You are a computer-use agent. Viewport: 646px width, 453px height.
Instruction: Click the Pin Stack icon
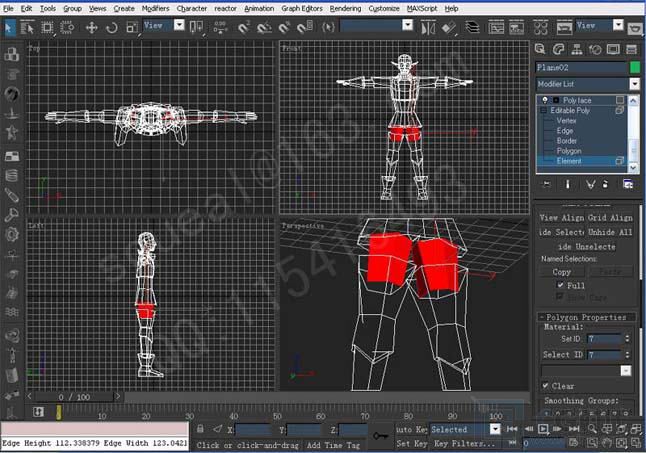pyautogui.click(x=546, y=184)
